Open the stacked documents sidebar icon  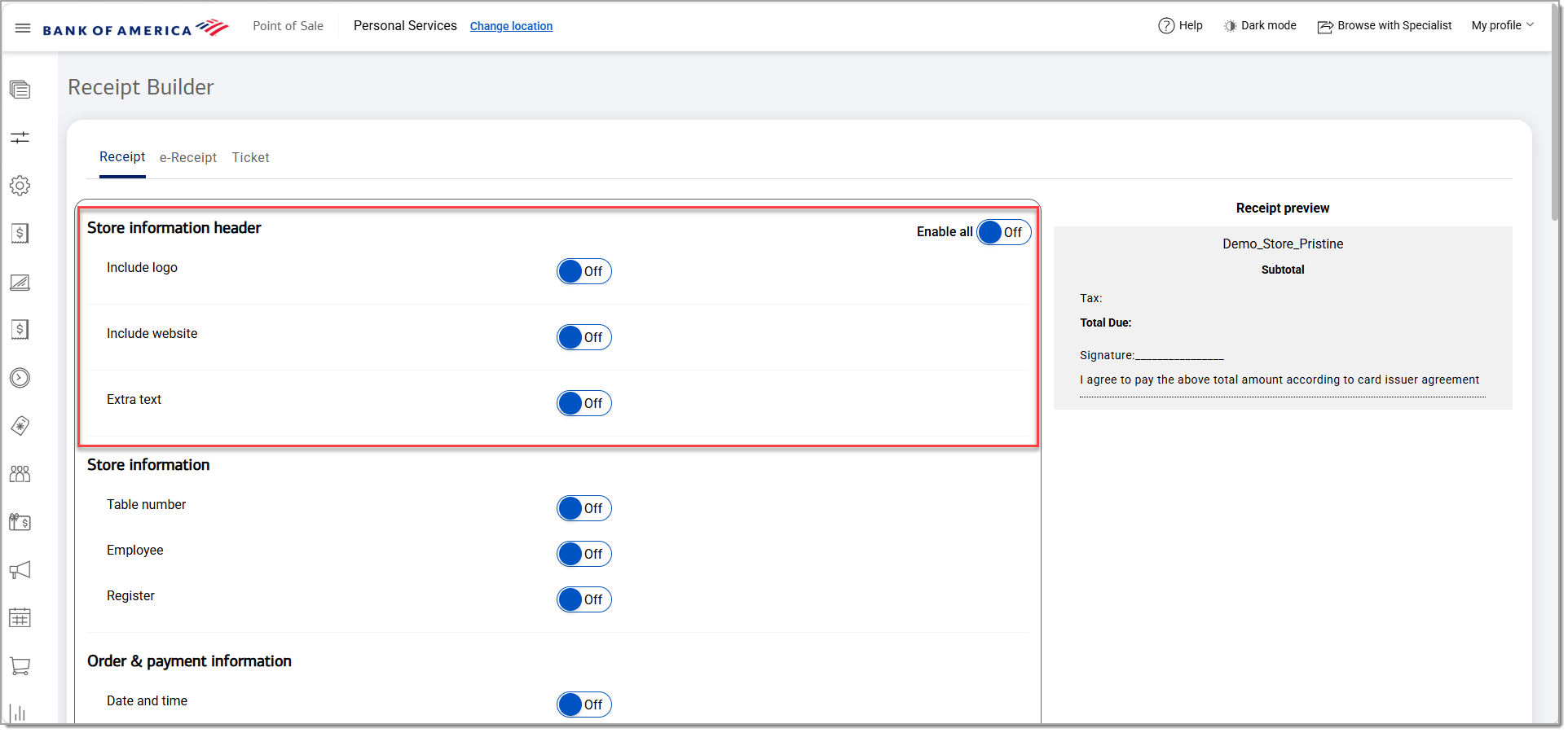pyautogui.click(x=20, y=90)
